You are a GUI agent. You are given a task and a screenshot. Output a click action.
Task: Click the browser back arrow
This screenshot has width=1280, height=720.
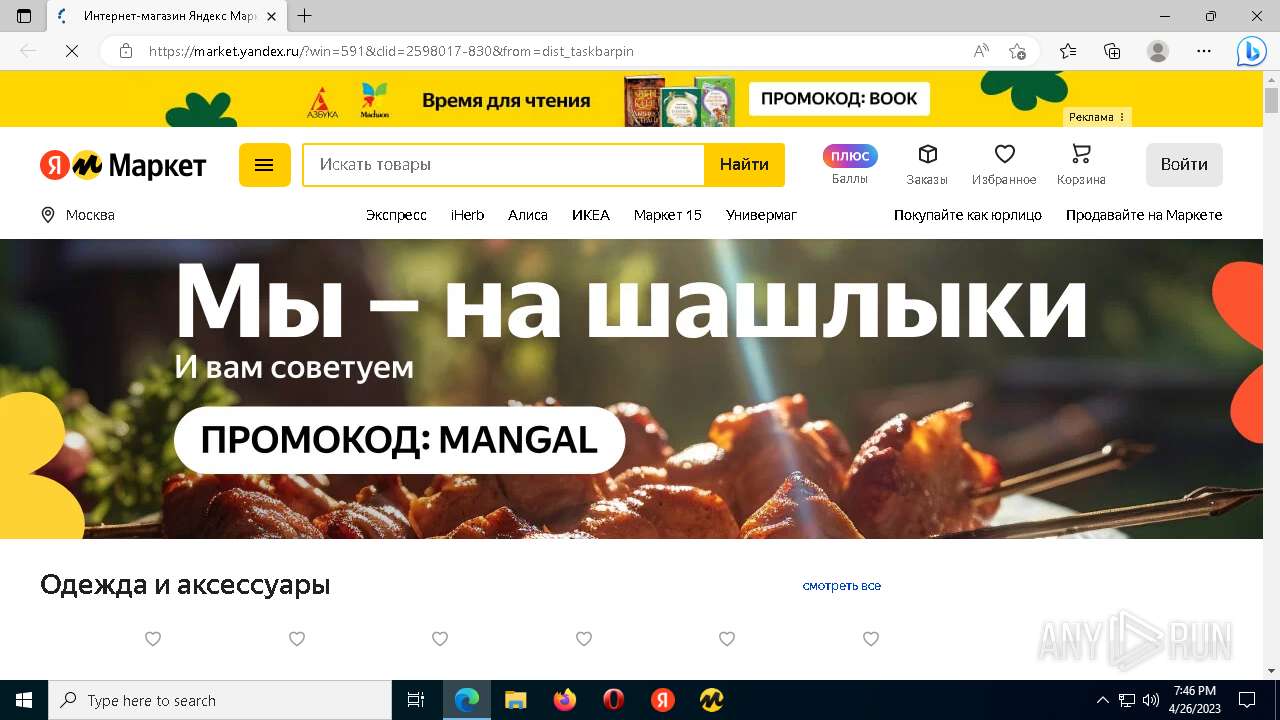coord(28,51)
